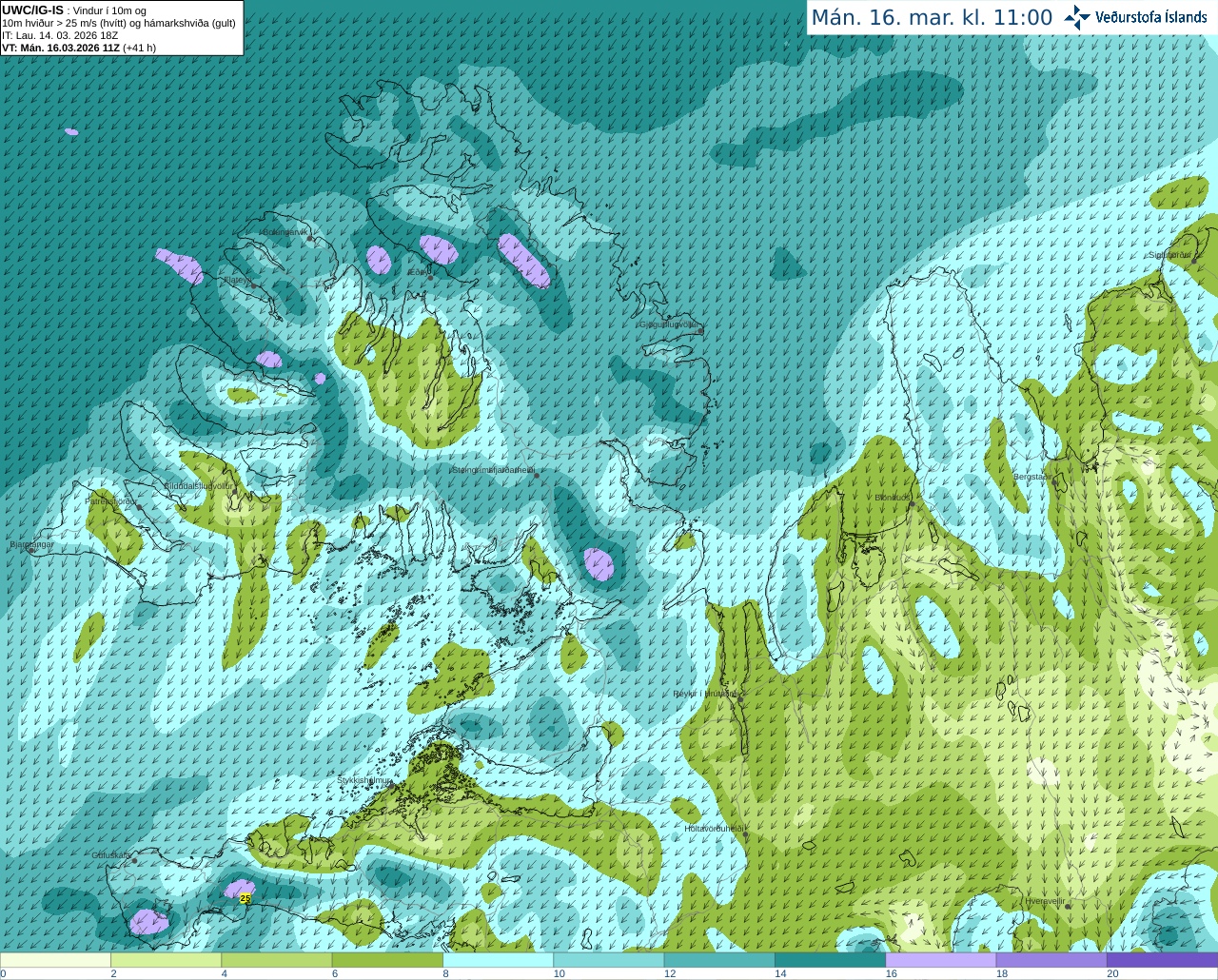Click the 'Patreksfjörður' station label
Image resolution: width=1218 pixels, height=980 pixels.
(112, 500)
